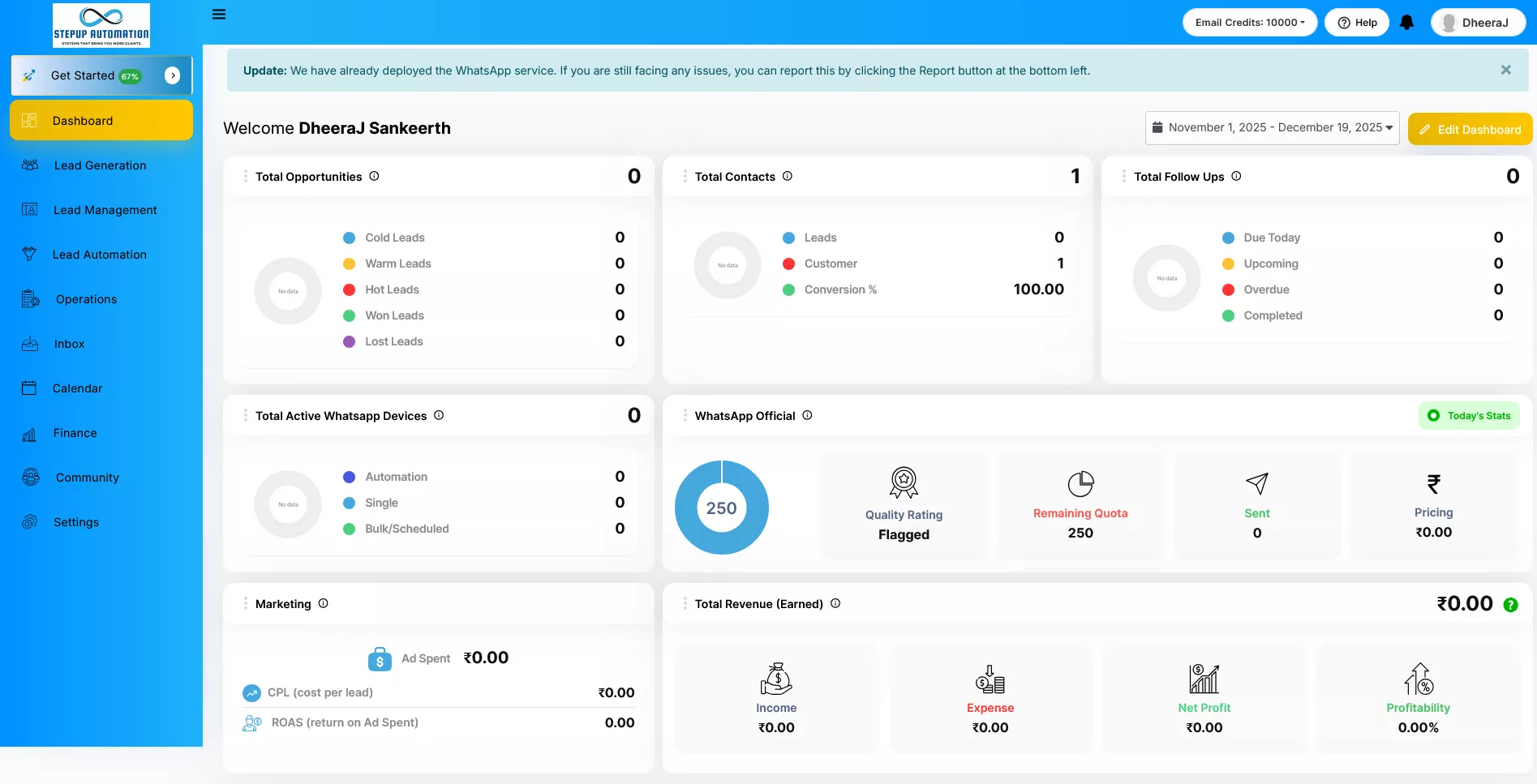Viewport: 1537px width, 784px height.
Task: Click the Ad Spent bag icon
Action: click(x=380, y=658)
